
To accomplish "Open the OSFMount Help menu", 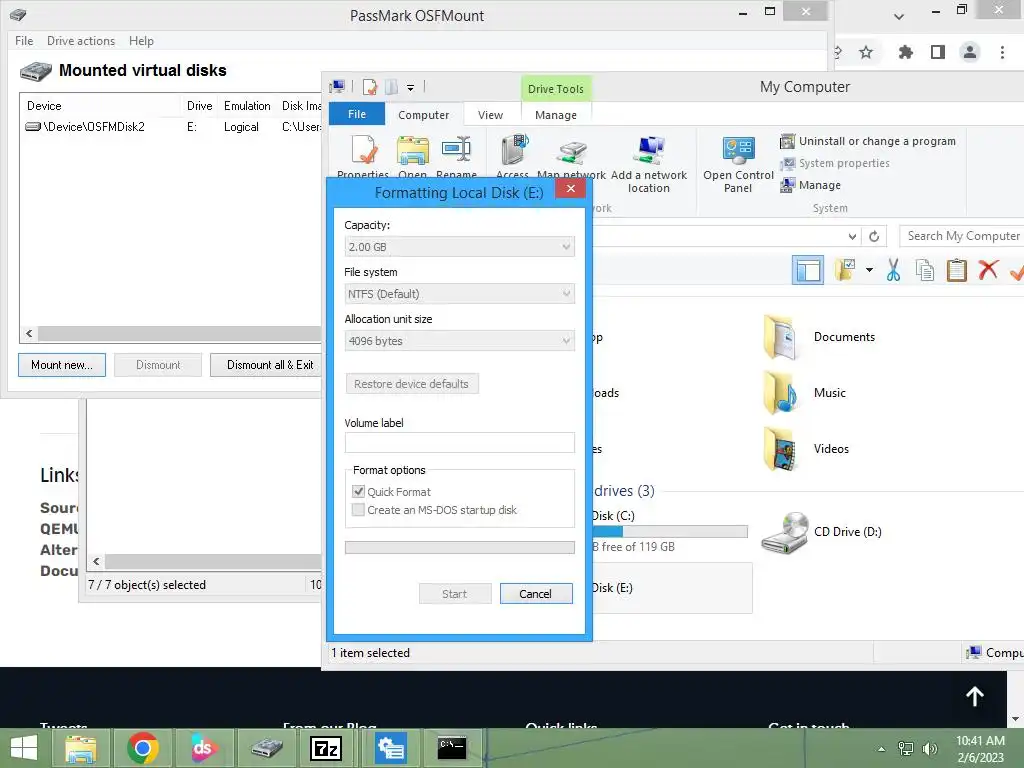I will coord(141,40).
